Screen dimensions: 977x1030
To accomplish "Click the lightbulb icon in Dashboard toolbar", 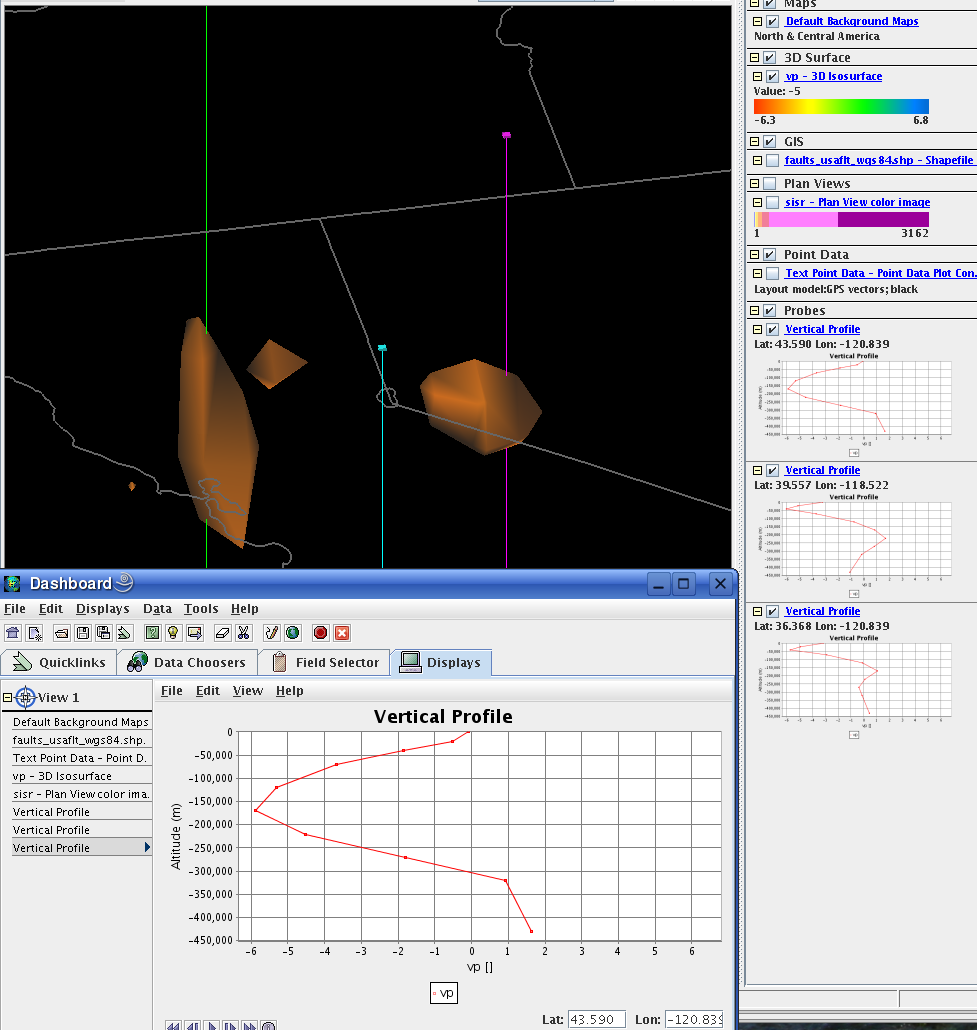I will [x=172, y=632].
